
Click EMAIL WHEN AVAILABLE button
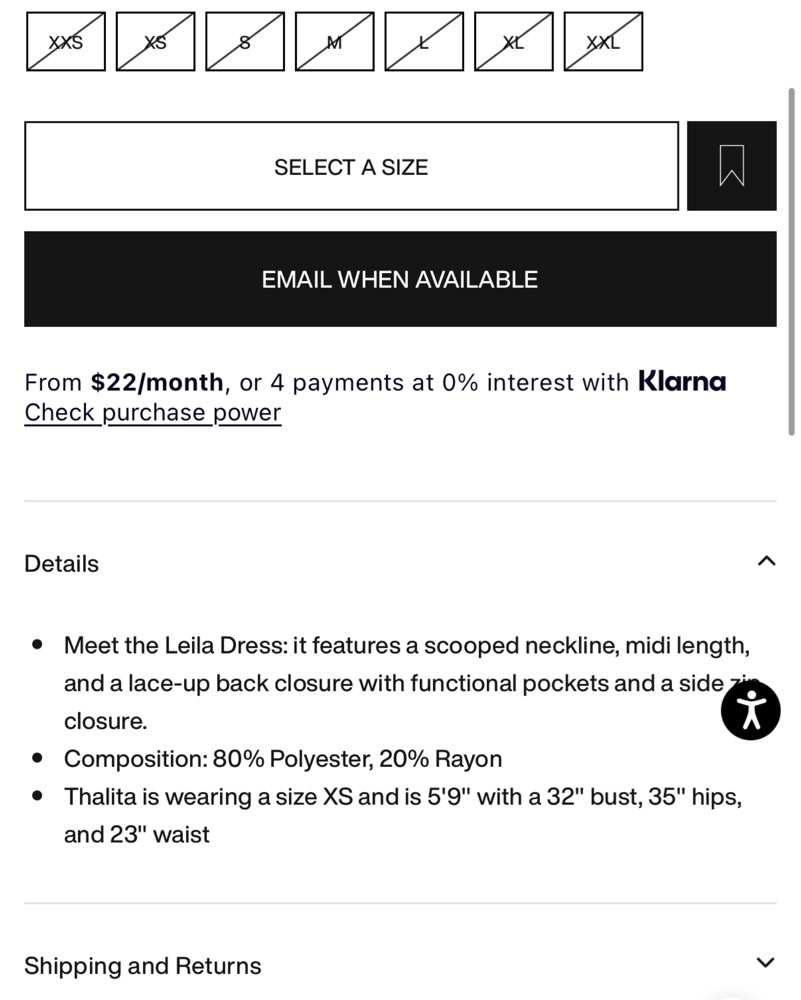click(x=400, y=279)
